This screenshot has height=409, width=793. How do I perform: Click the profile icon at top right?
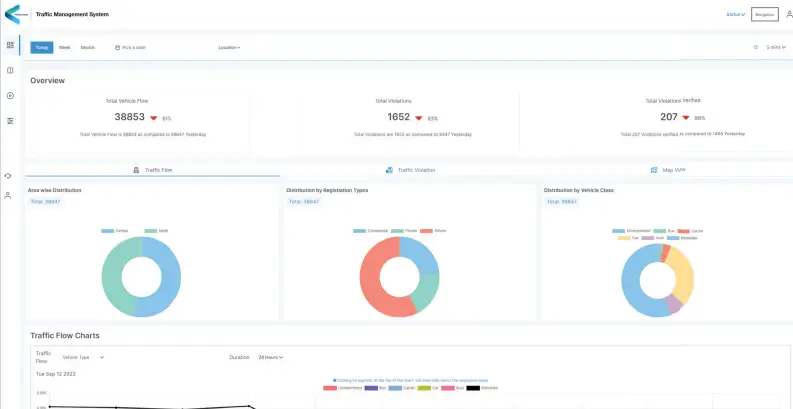tap(787, 14)
